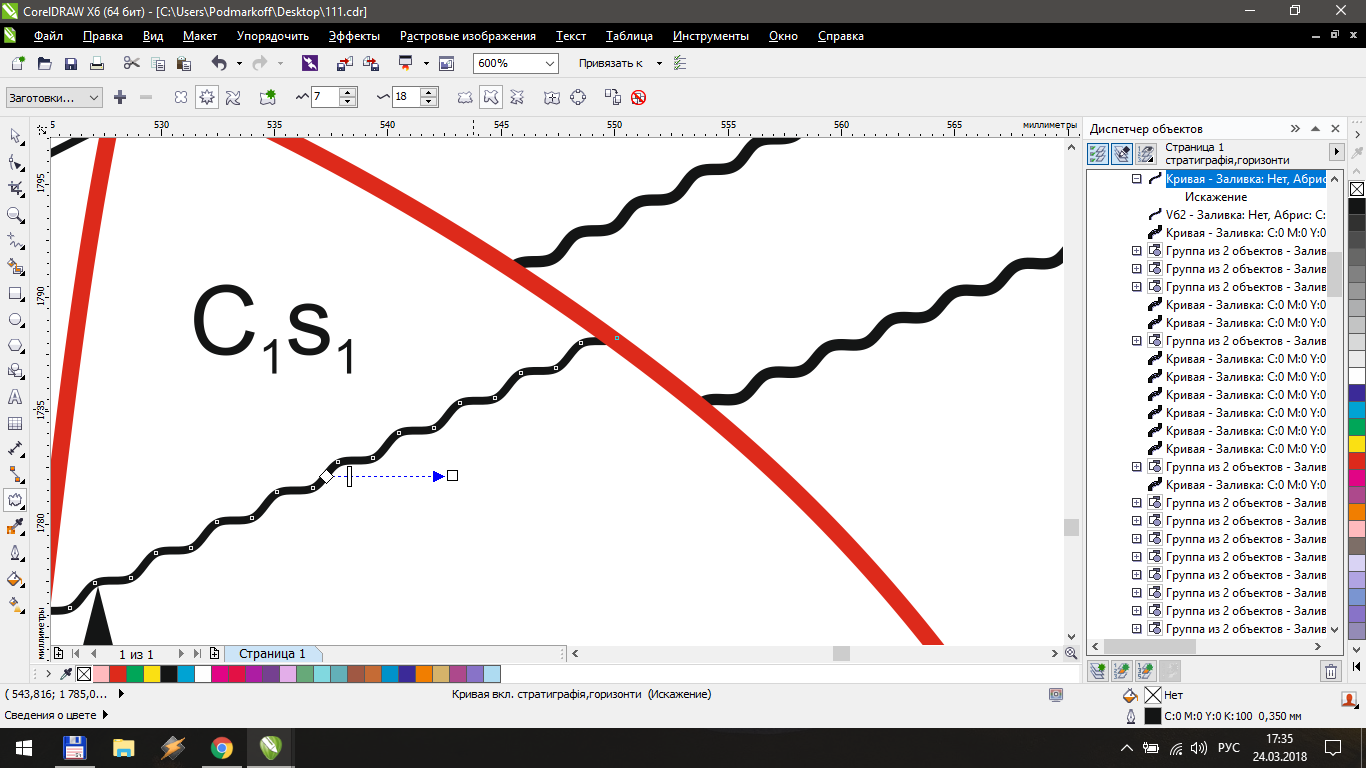The width and height of the screenshot is (1366, 768).
Task: Click the clear distortion icon
Action: click(x=638, y=97)
